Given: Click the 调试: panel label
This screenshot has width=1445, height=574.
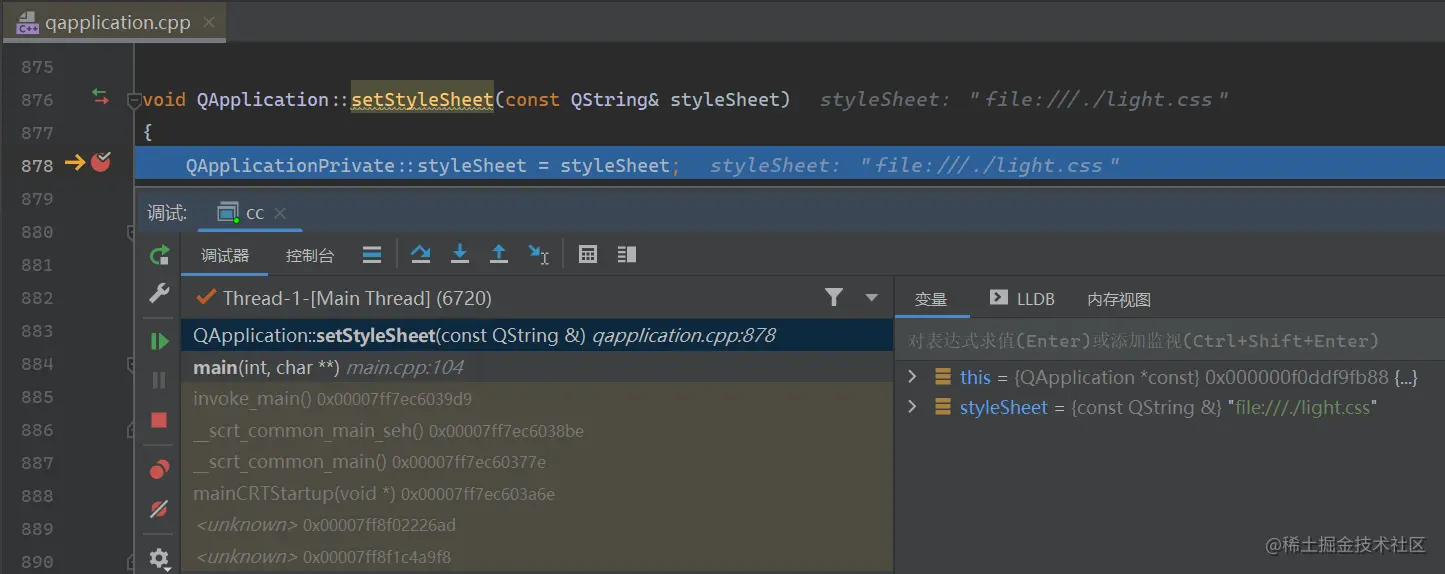Looking at the screenshot, I should coord(167,213).
